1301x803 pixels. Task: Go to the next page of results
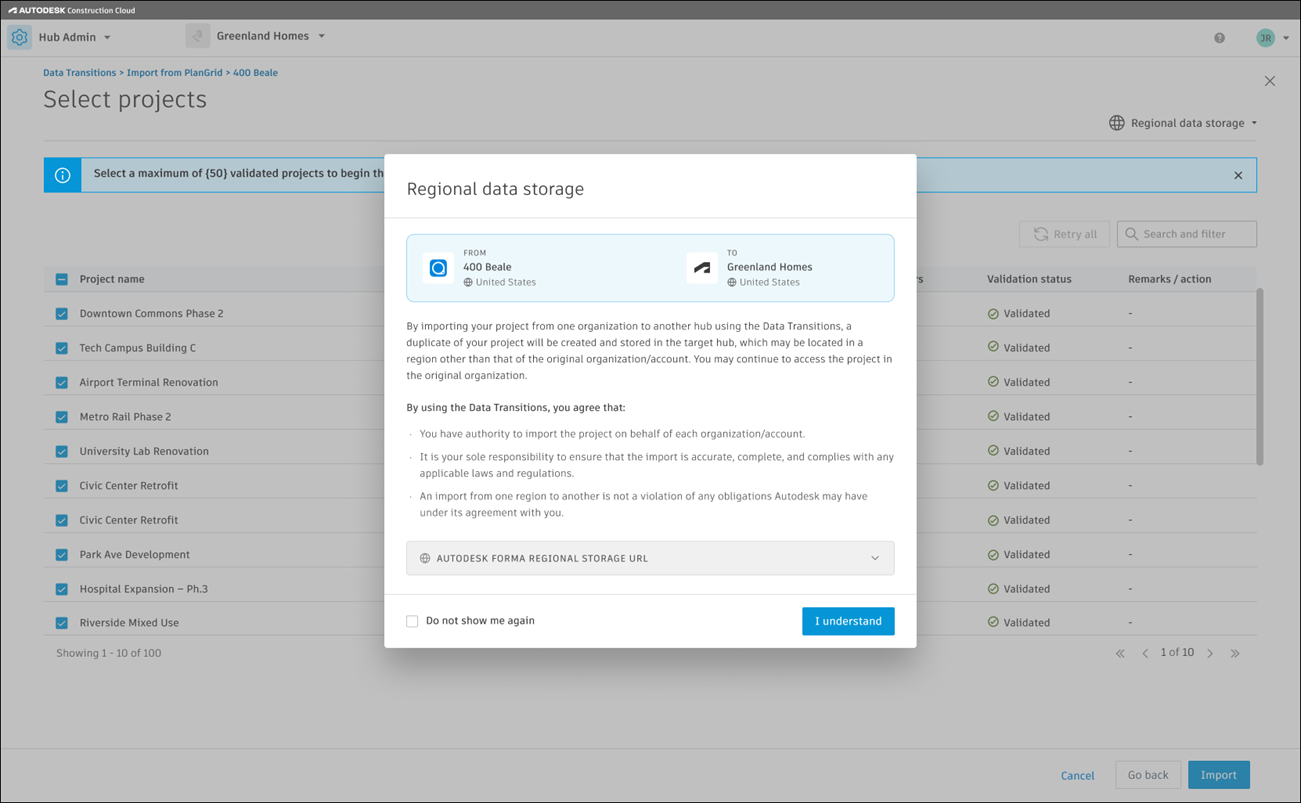[1210, 653]
